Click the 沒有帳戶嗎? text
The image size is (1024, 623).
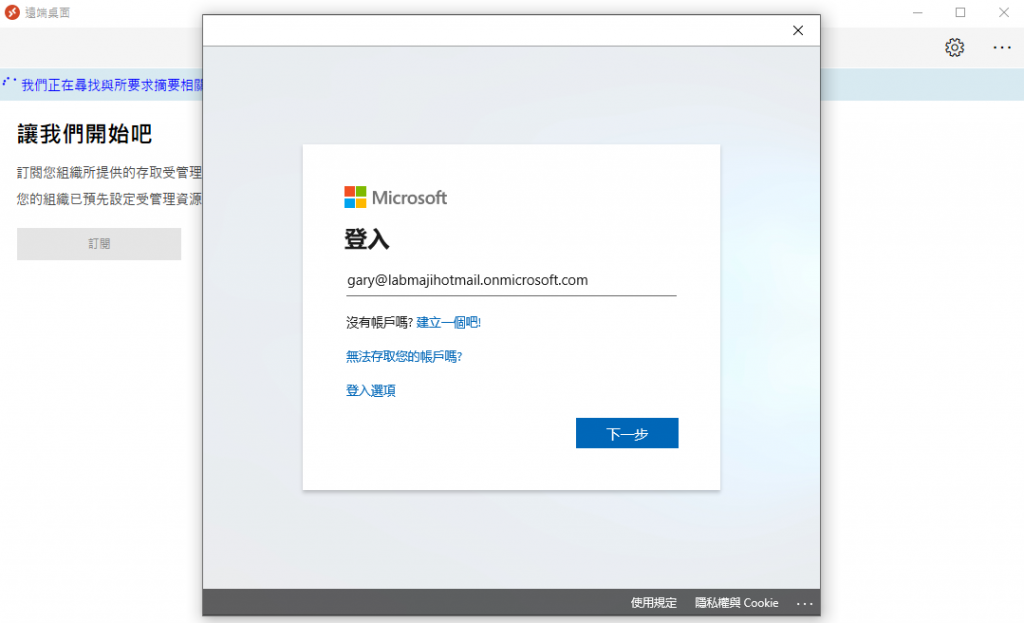click(379, 323)
